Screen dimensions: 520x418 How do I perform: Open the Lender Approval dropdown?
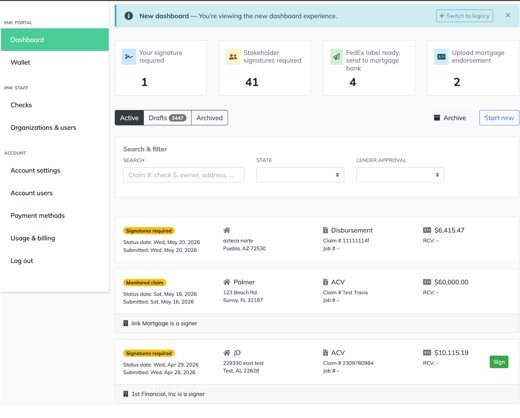pyautogui.click(x=400, y=175)
